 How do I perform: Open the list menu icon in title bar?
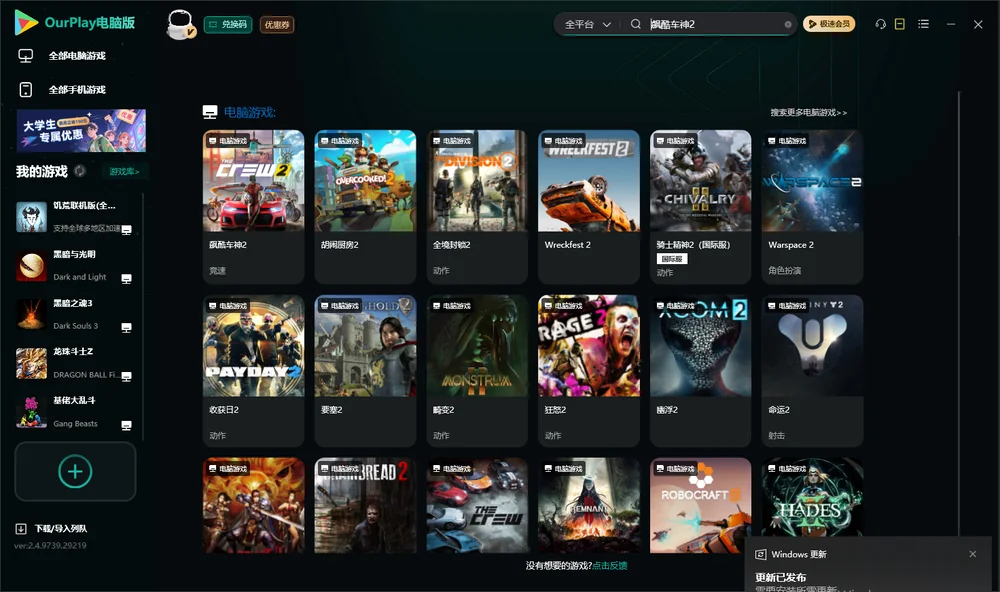[x=923, y=24]
